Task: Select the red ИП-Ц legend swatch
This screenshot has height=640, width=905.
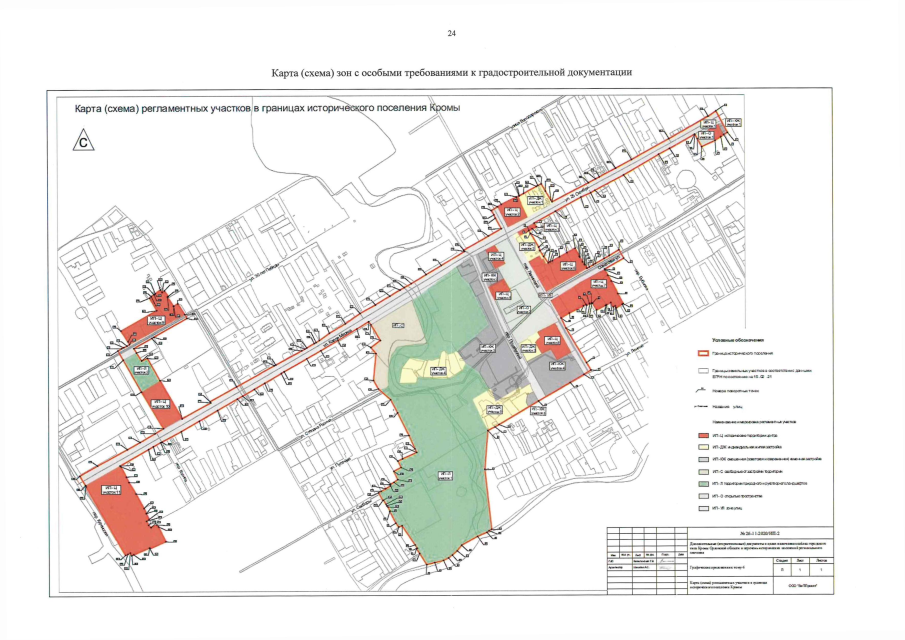Action: click(x=702, y=436)
